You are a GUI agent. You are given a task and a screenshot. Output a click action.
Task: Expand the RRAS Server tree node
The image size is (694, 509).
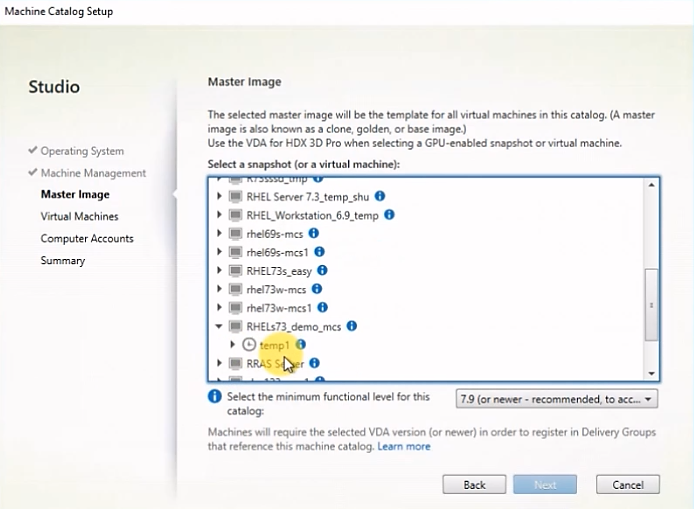click(x=220, y=363)
